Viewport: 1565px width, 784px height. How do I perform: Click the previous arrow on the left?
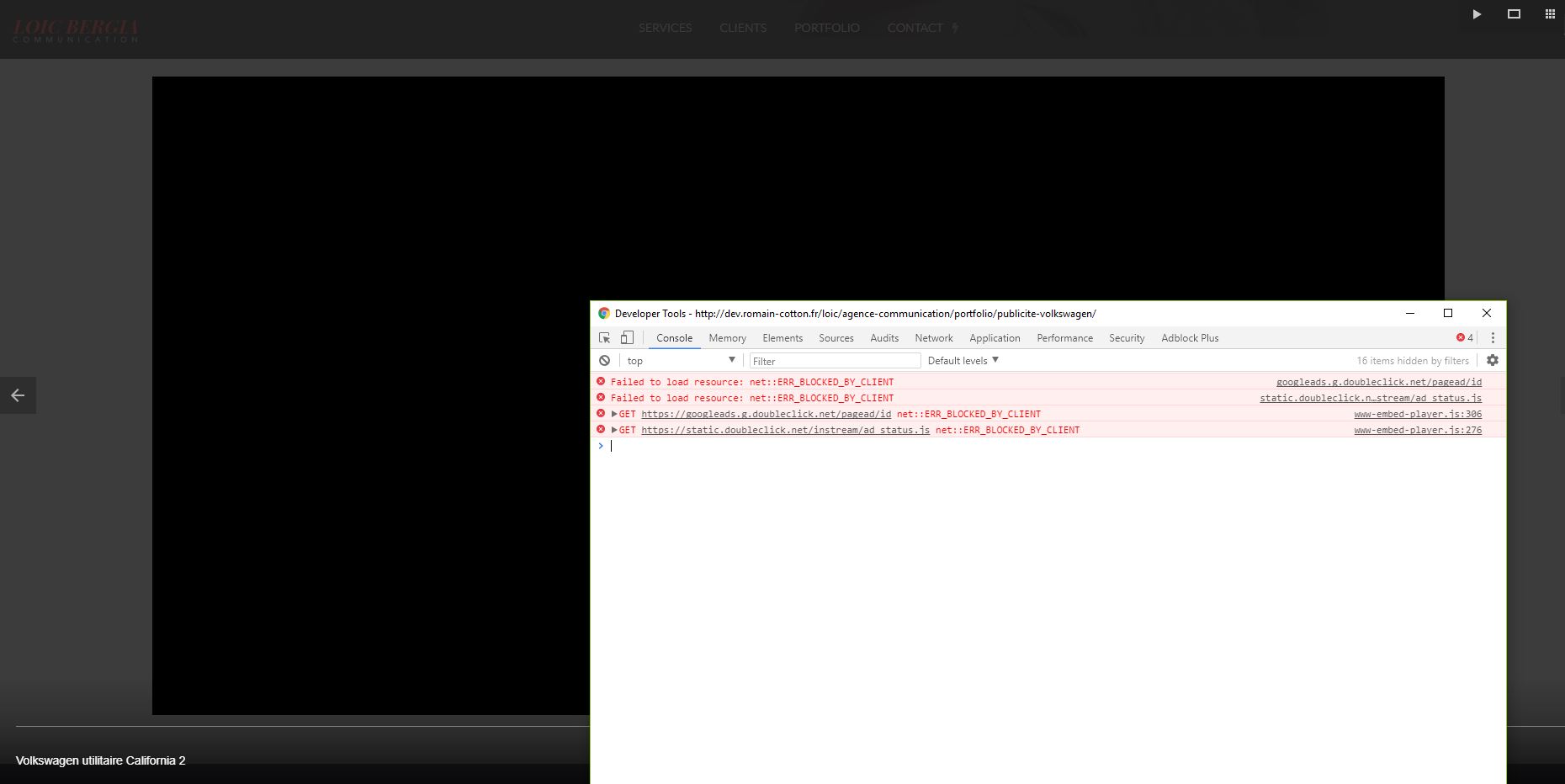18,395
